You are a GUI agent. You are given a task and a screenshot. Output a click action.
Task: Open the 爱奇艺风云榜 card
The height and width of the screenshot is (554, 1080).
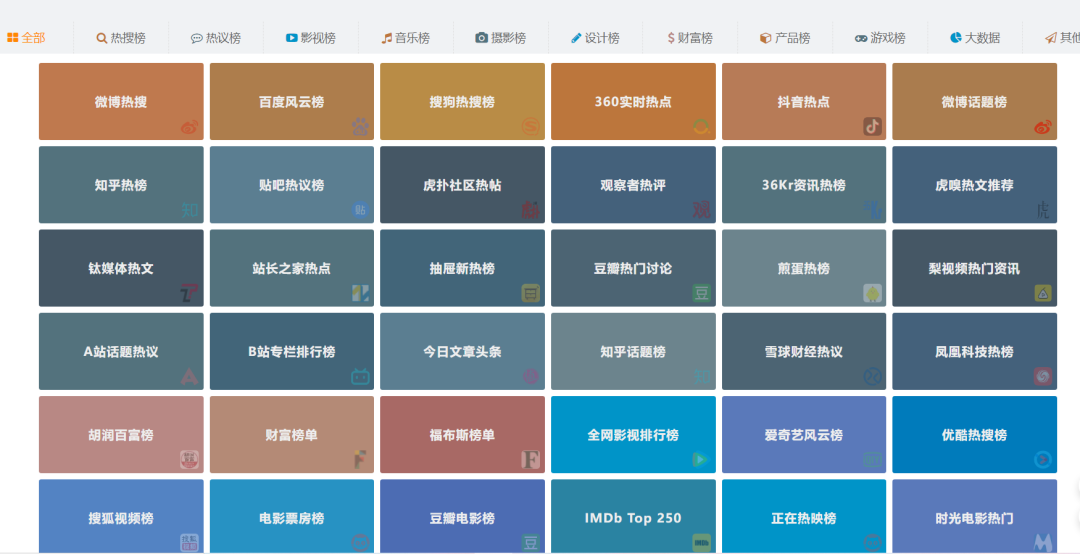(804, 435)
